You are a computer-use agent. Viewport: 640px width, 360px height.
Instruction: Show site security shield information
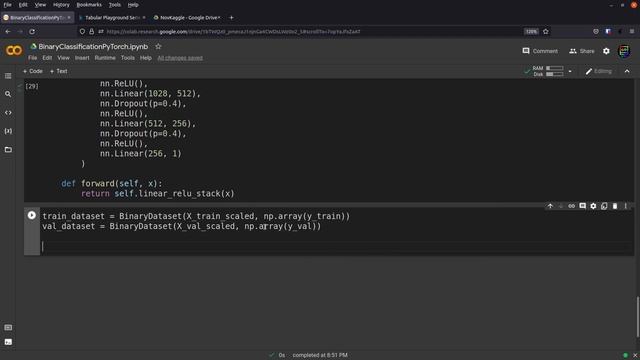(82, 31)
